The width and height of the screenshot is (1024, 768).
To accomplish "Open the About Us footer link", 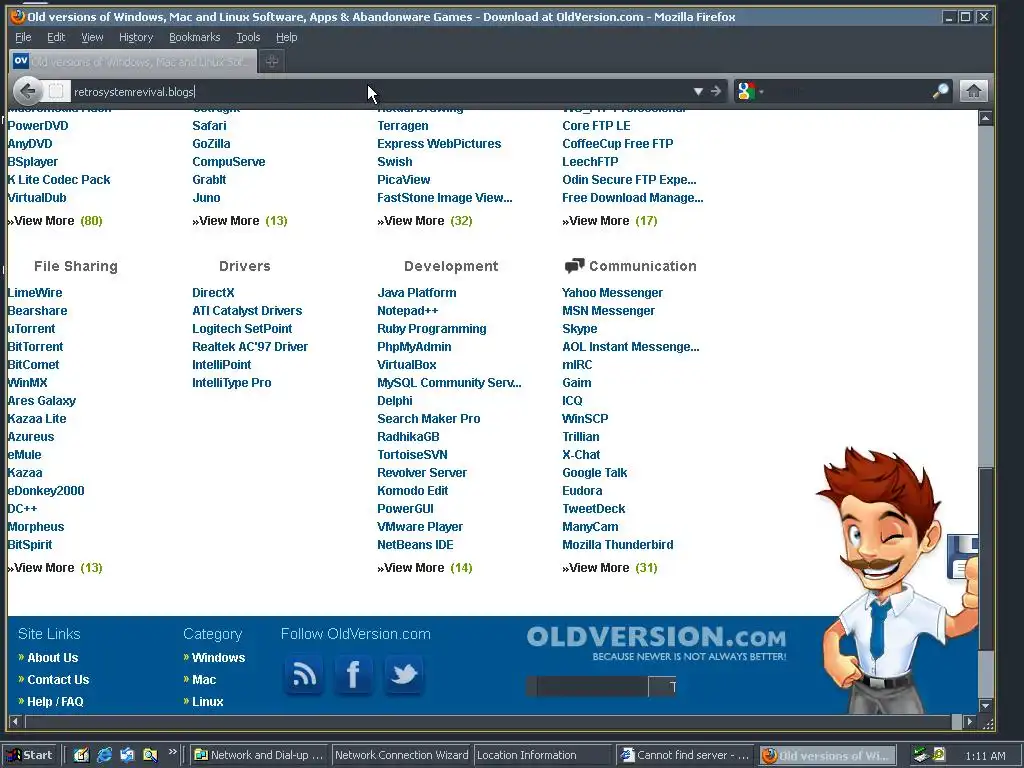I will click(52, 658).
